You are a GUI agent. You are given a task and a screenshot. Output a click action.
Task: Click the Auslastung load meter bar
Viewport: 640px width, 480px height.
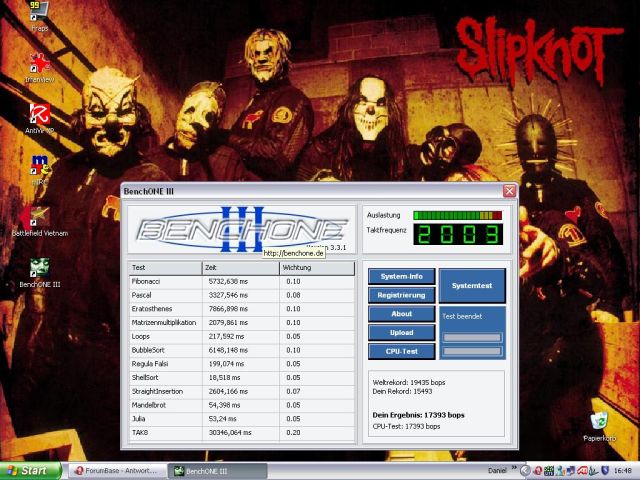tap(457, 215)
